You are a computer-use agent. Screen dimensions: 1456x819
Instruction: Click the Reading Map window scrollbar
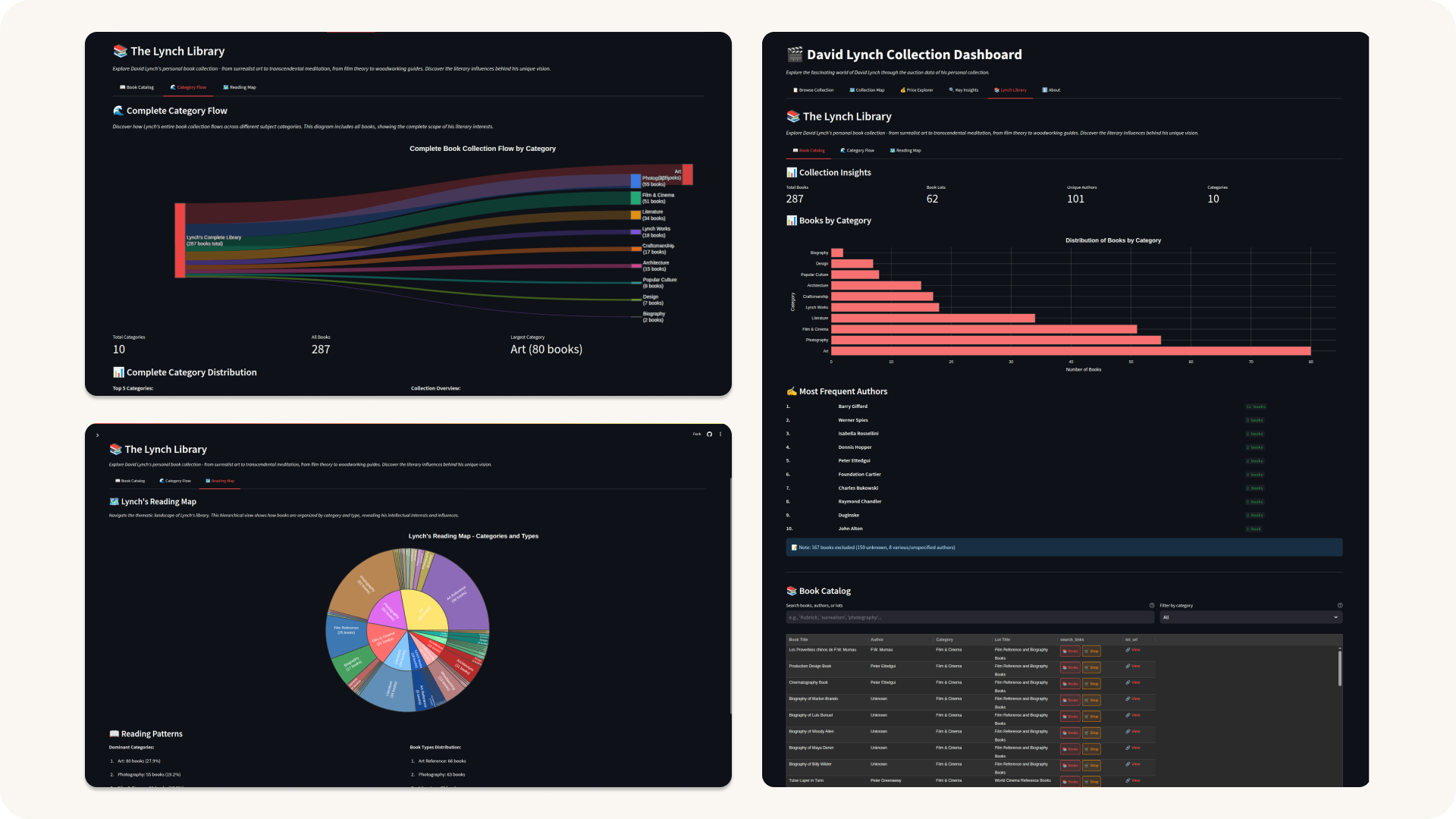(730, 595)
